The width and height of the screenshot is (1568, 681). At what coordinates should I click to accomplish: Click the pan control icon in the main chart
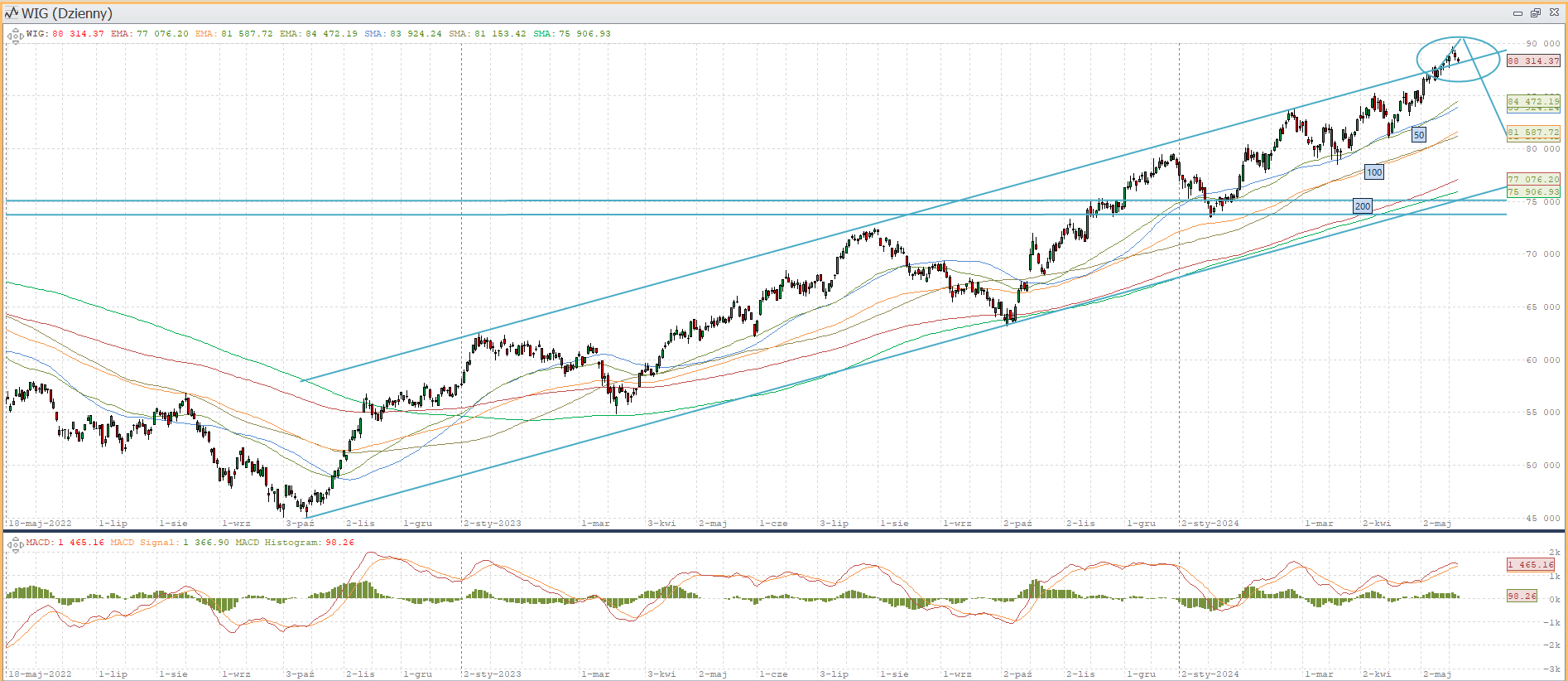tap(15, 36)
